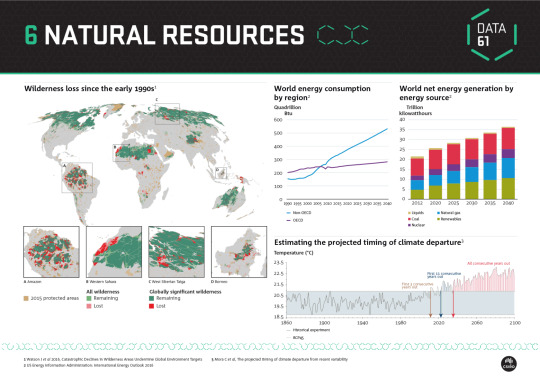
Task: Click the brown first-consecutive-years arrow marker
Action: (x=430, y=304)
